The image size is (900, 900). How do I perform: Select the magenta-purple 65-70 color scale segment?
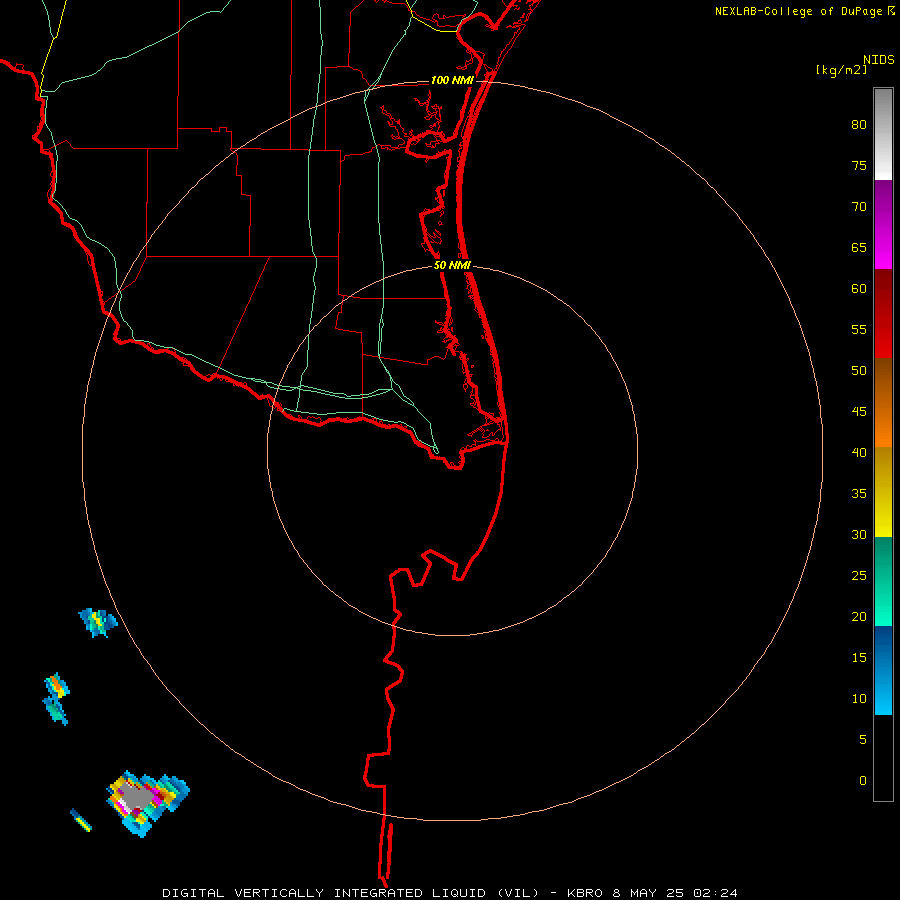pyautogui.click(x=883, y=224)
